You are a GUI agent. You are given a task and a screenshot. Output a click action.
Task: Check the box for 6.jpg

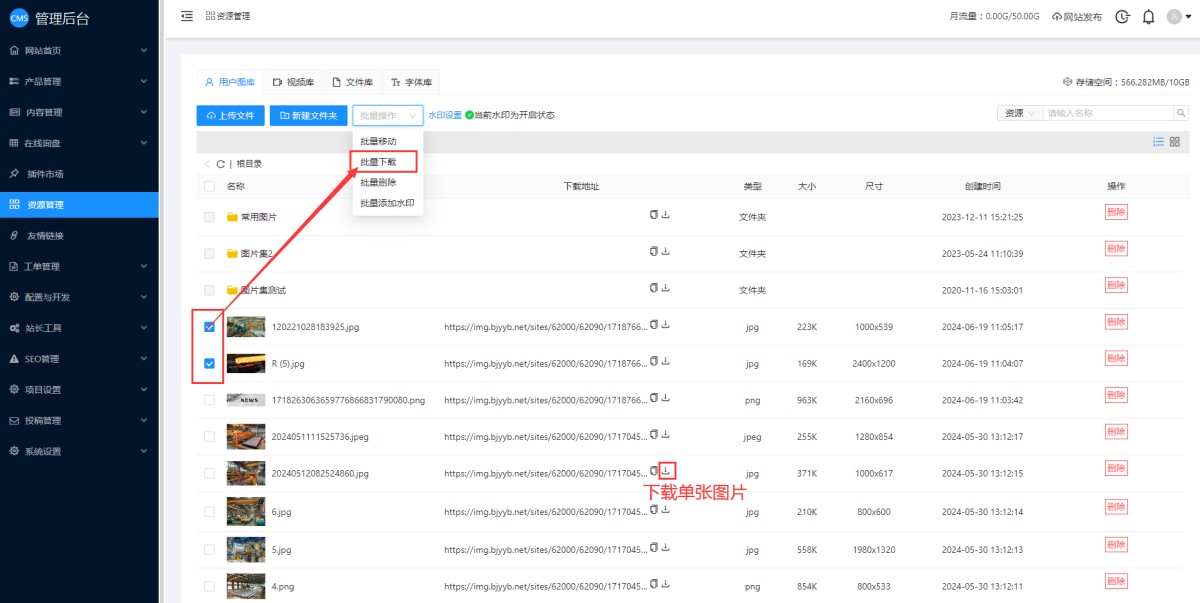209,513
